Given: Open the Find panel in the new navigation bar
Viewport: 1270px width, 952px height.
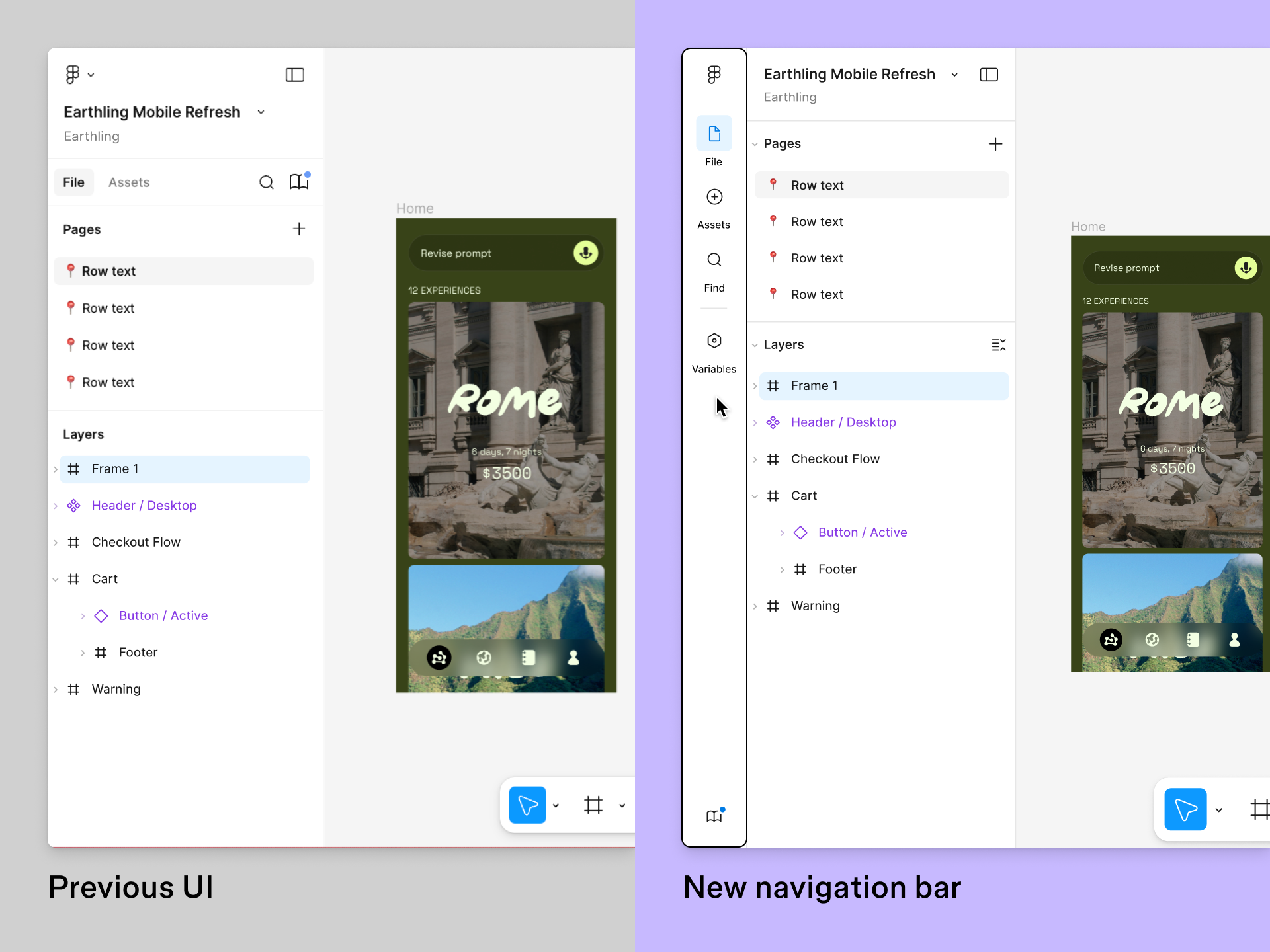Looking at the screenshot, I should 714,266.
